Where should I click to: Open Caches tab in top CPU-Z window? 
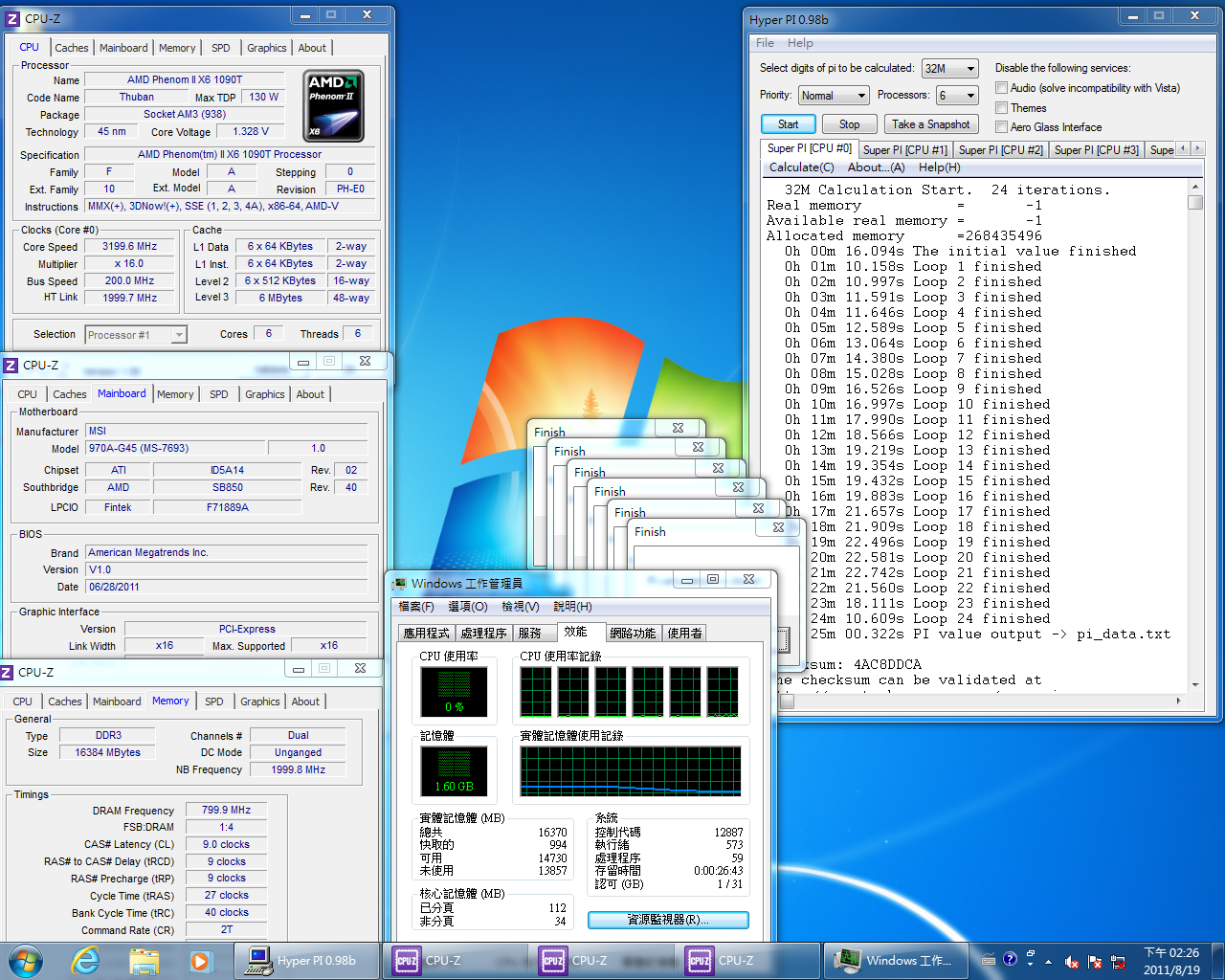click(x=72, y=48)
